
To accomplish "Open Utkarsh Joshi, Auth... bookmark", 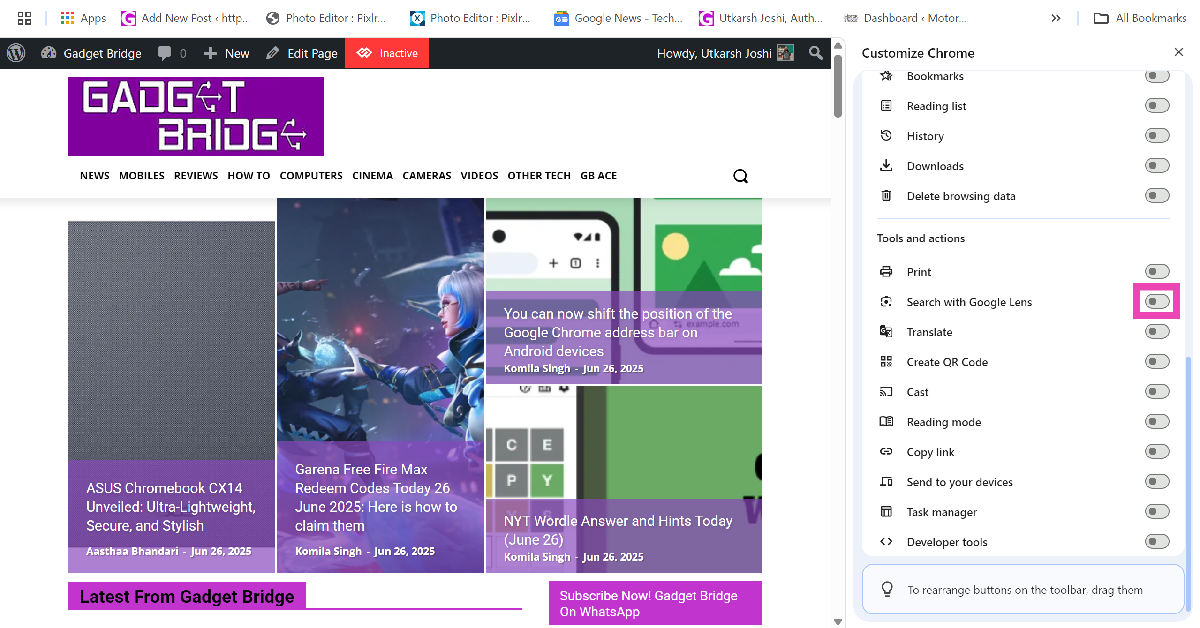I will pyautogui.click(x=763, y=18).
